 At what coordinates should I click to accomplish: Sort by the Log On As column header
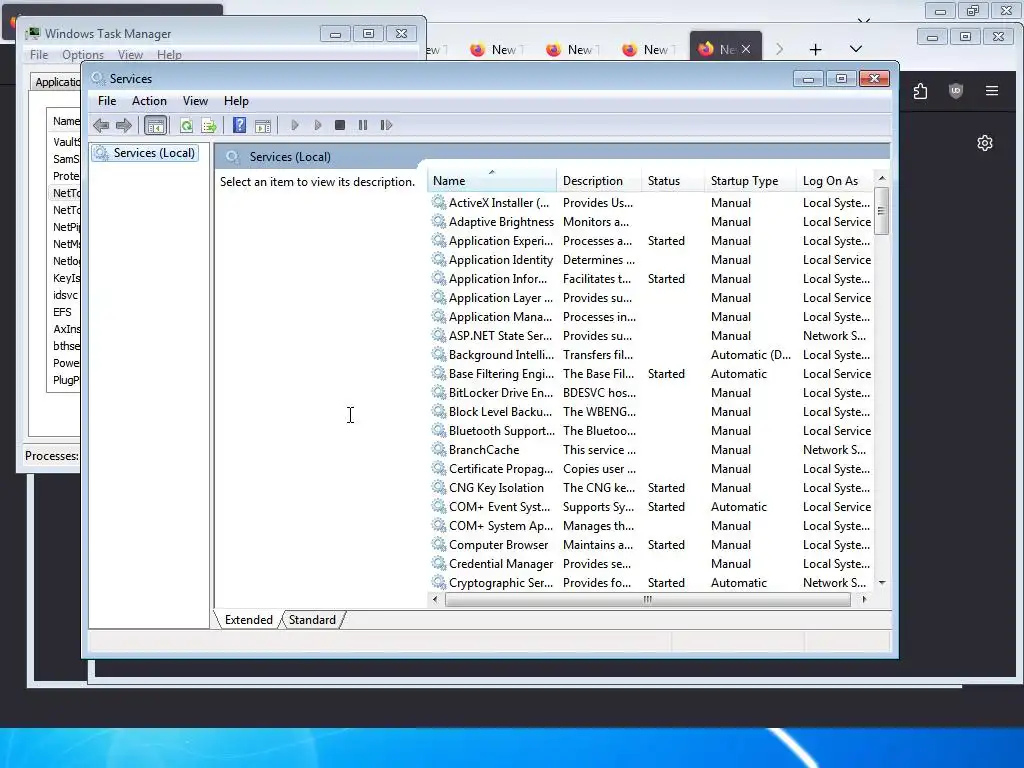pos(835,181)
